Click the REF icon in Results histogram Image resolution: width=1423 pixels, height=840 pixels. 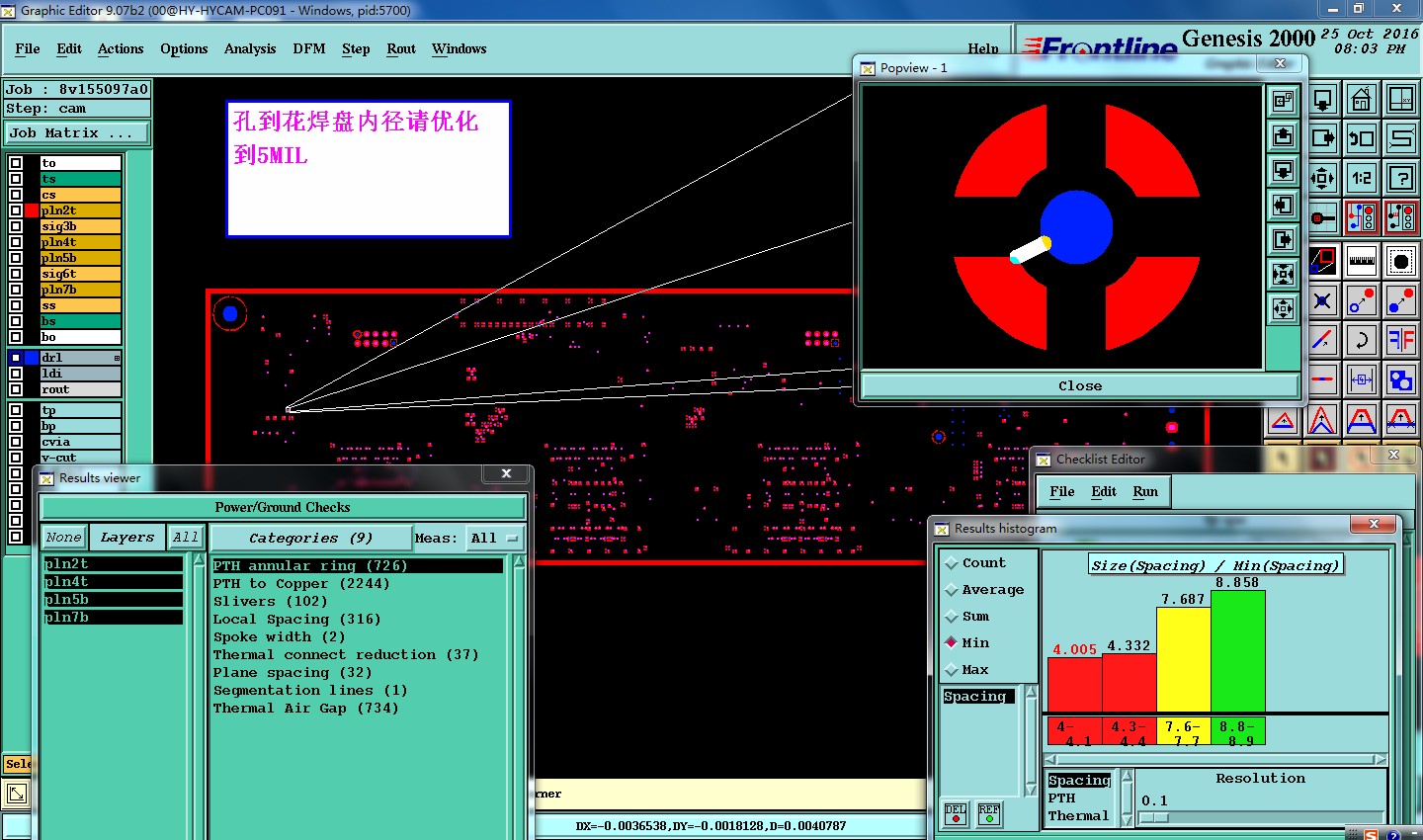click(x=989, y=813)
